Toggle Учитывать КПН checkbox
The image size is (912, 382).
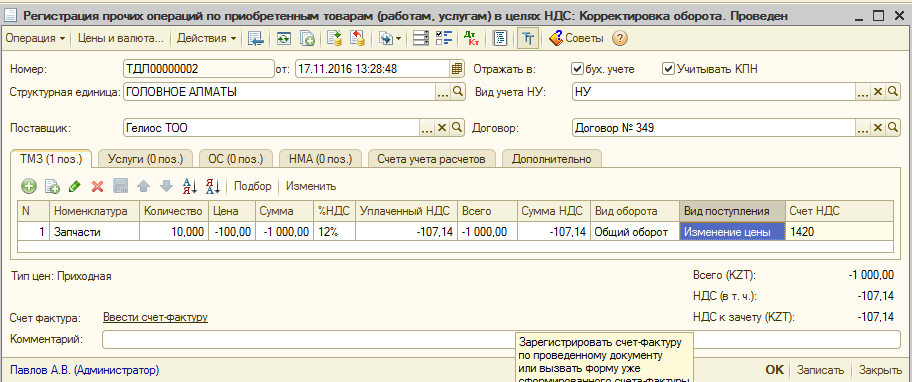(x=668, y=69)
